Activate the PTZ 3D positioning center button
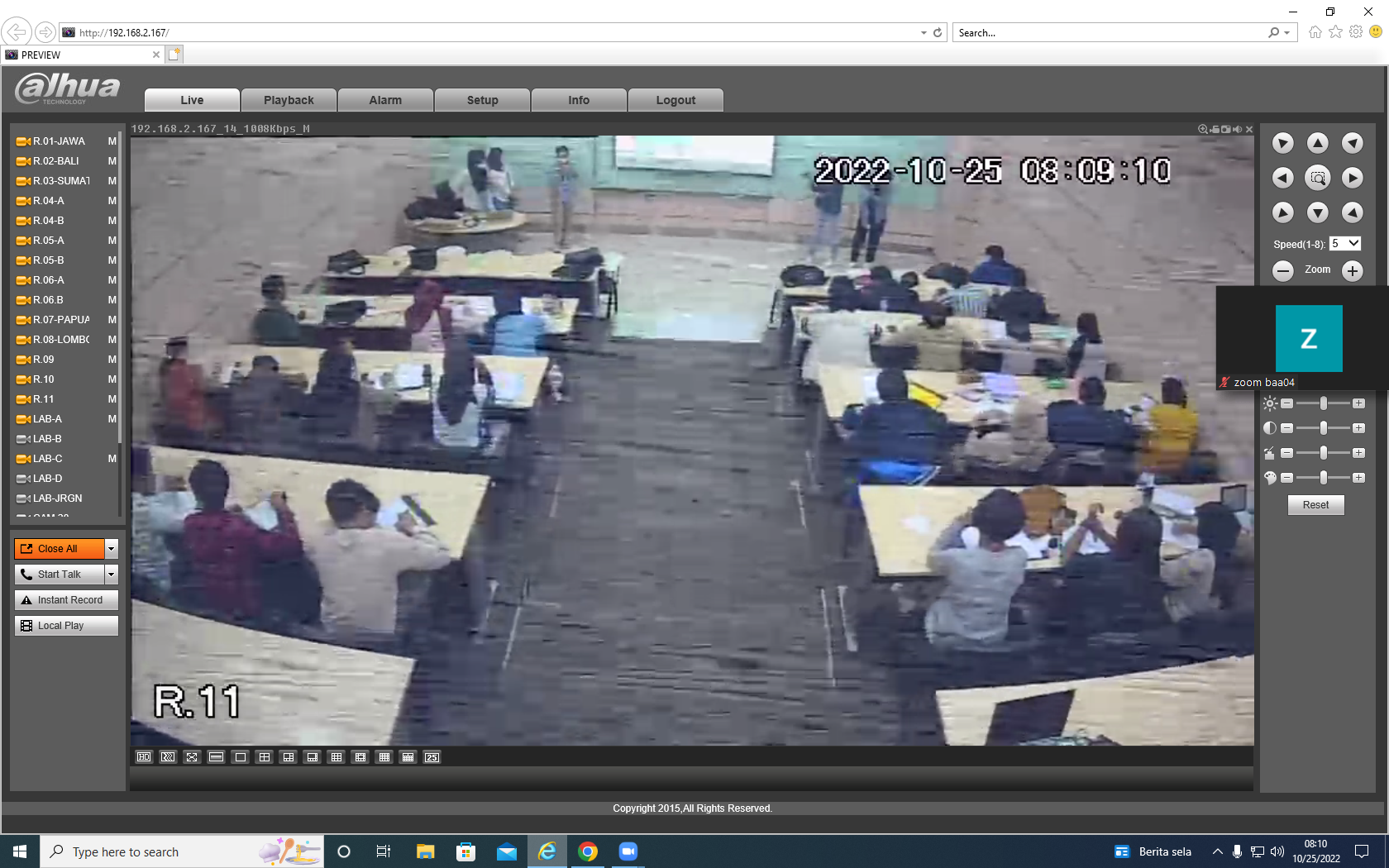This screenshot has height=868, width=1389. point(1317,178)
